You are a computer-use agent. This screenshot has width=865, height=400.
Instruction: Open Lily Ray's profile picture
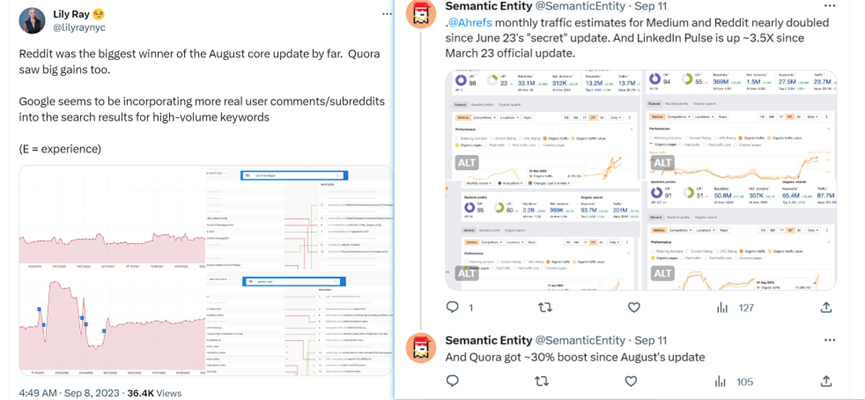(32, 21)
